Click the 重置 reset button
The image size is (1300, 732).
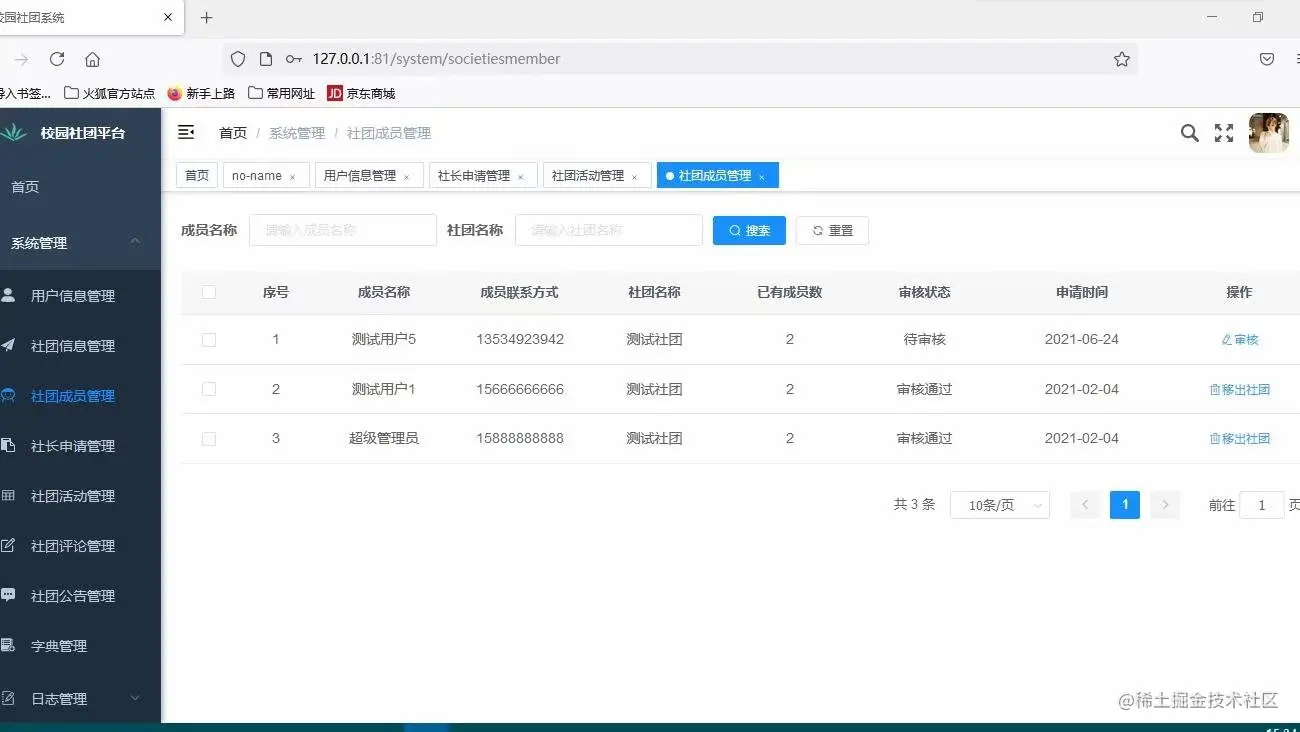(x=832, y=230)
